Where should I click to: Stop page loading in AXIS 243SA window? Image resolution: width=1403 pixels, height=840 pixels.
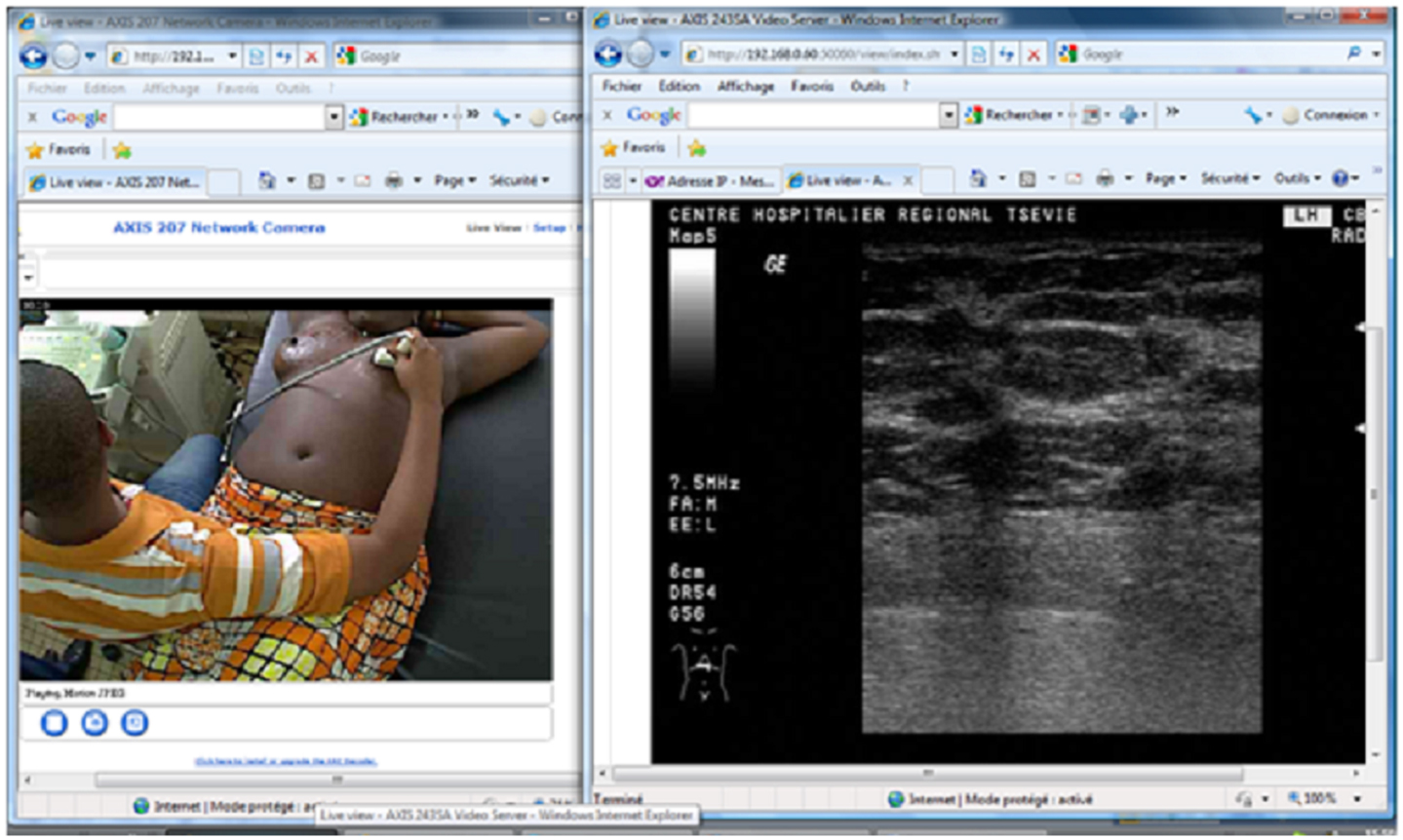click(1033, 55)
